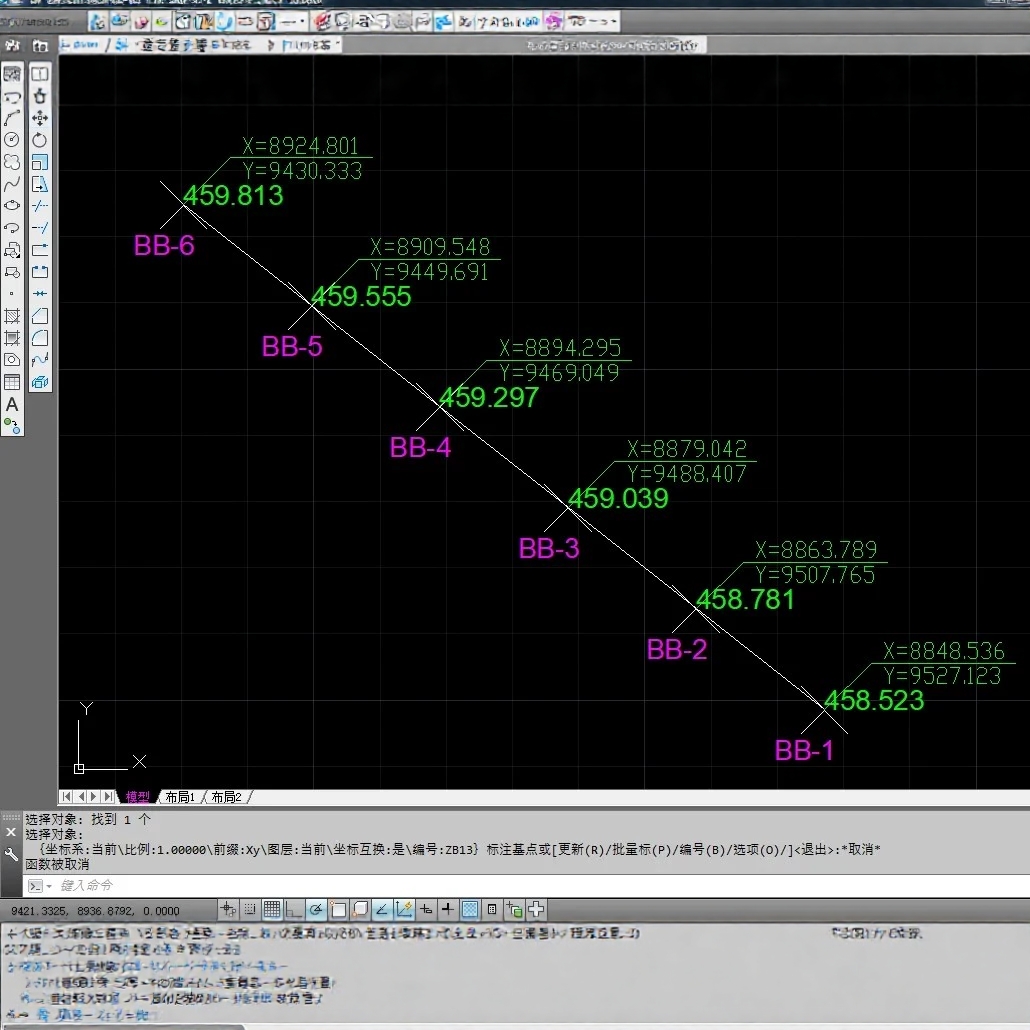Viewport: 1030px width, 1030px height.
Task: Open the Table insert tool
Action: (12, 382)
